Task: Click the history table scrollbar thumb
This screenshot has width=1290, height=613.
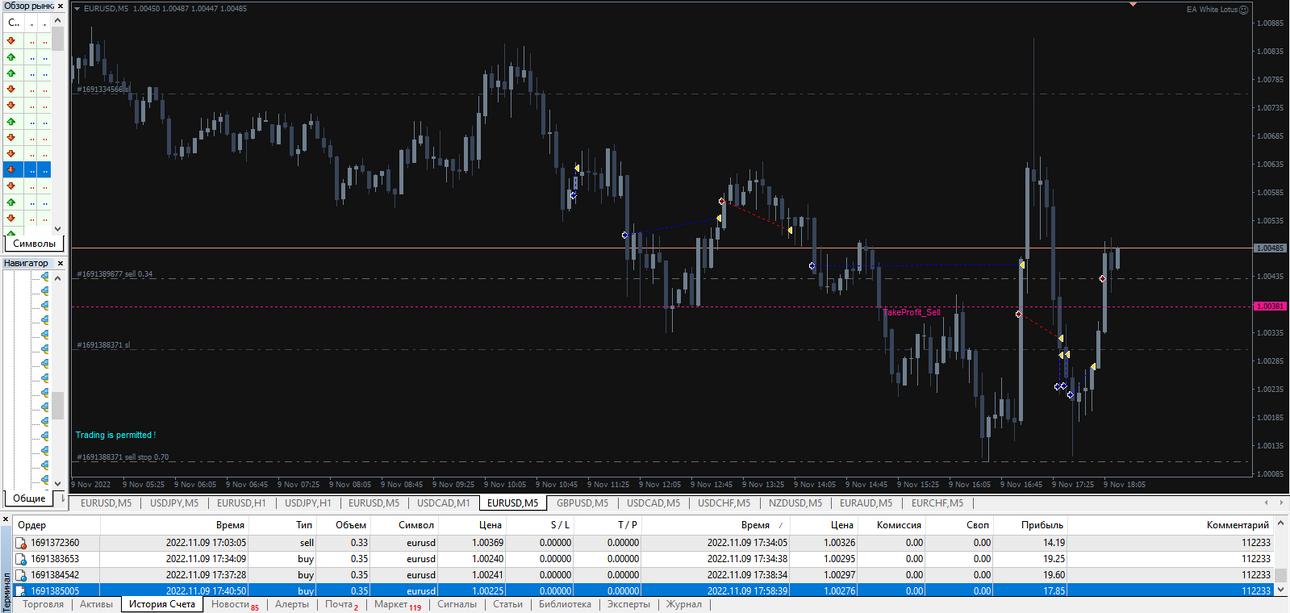Action: click(1280, 577)
